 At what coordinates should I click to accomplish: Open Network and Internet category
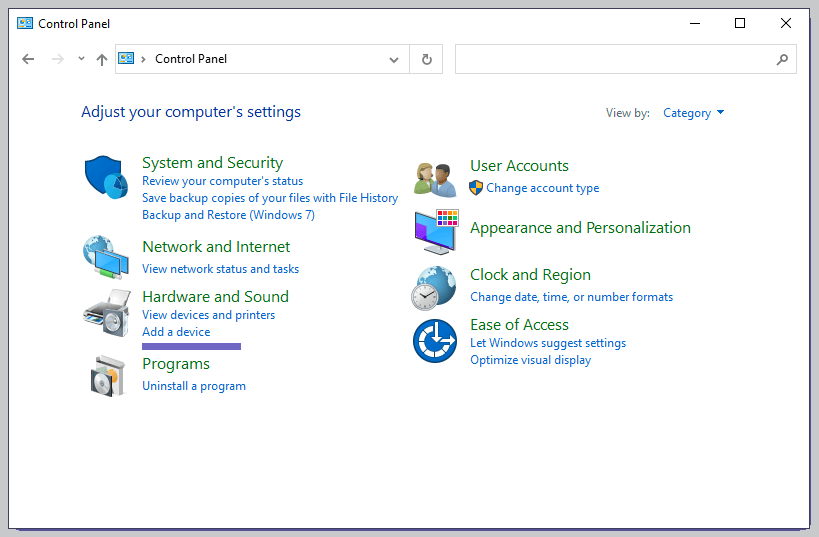click(216, 247)
